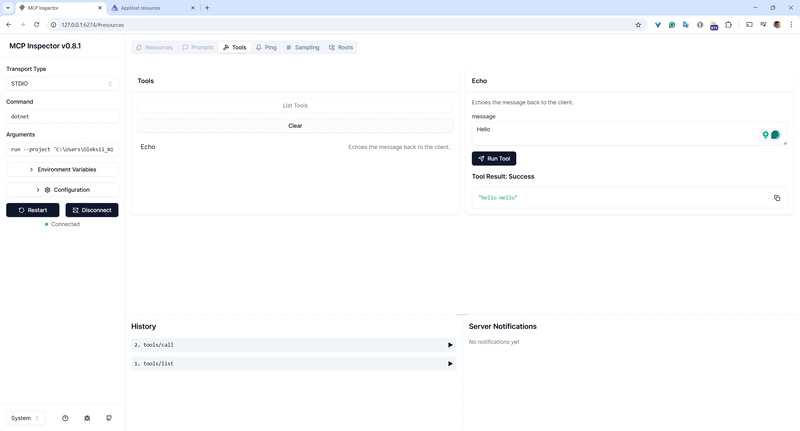Click the green chat icon in message field

point(776,135)
